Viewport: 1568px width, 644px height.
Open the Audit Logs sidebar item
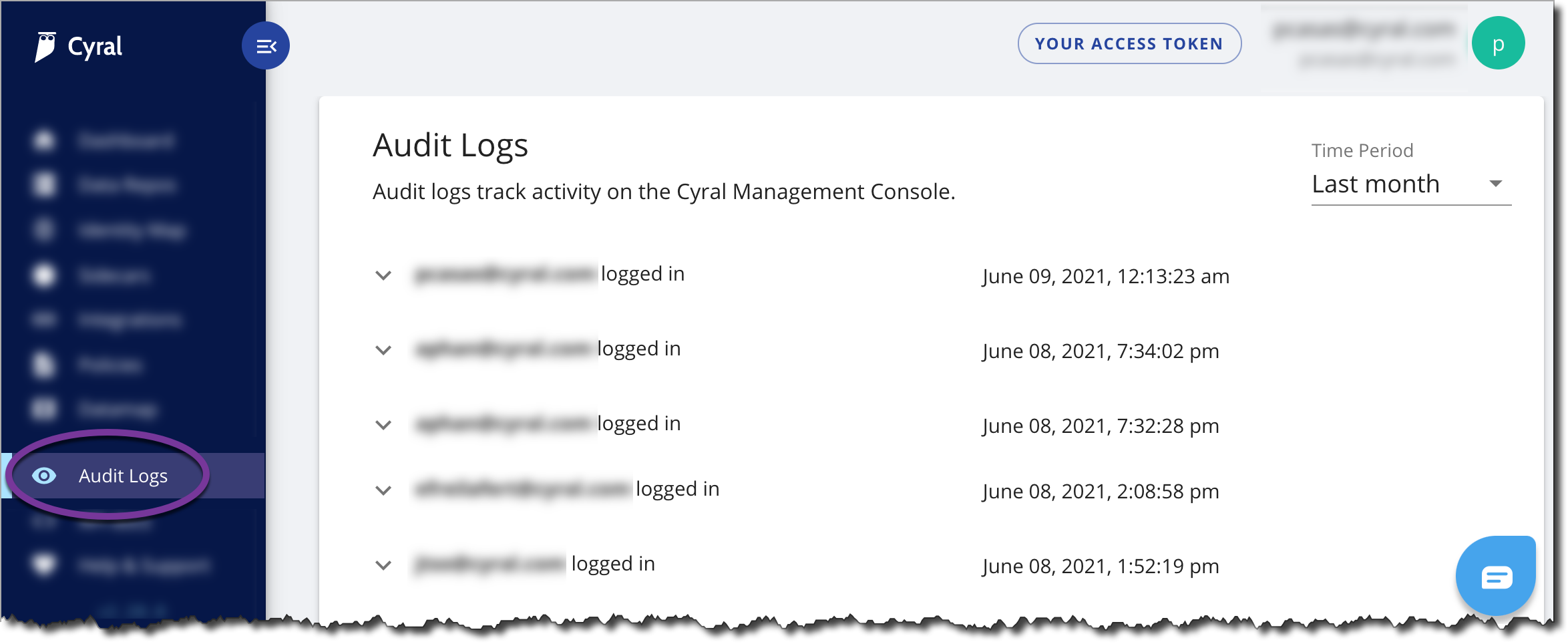point(134,476)
